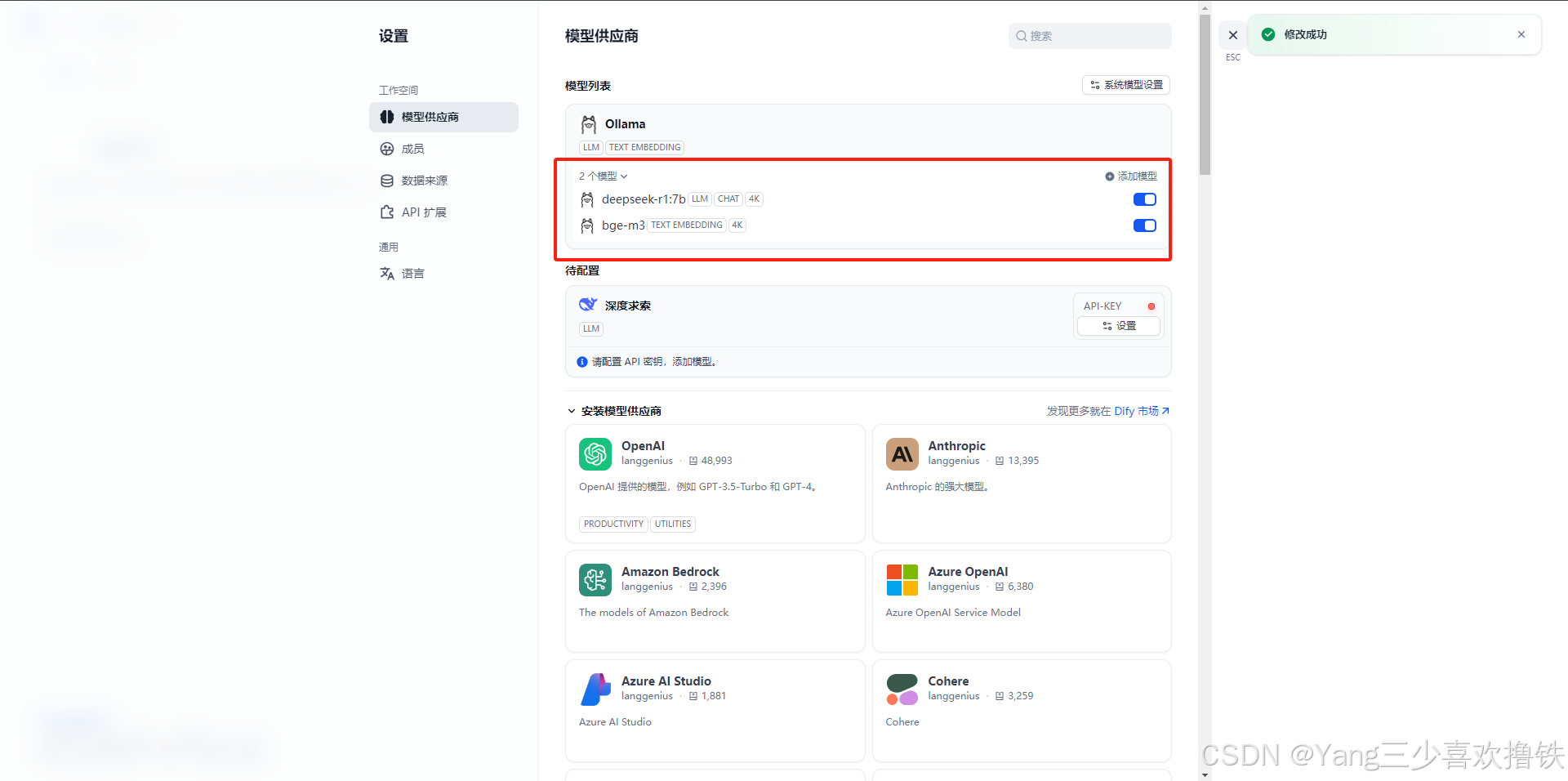Open the 发现更多就在 Dify 市场 link
The height and width of the screenshot is (781, 1568).
click(1108, 411)
